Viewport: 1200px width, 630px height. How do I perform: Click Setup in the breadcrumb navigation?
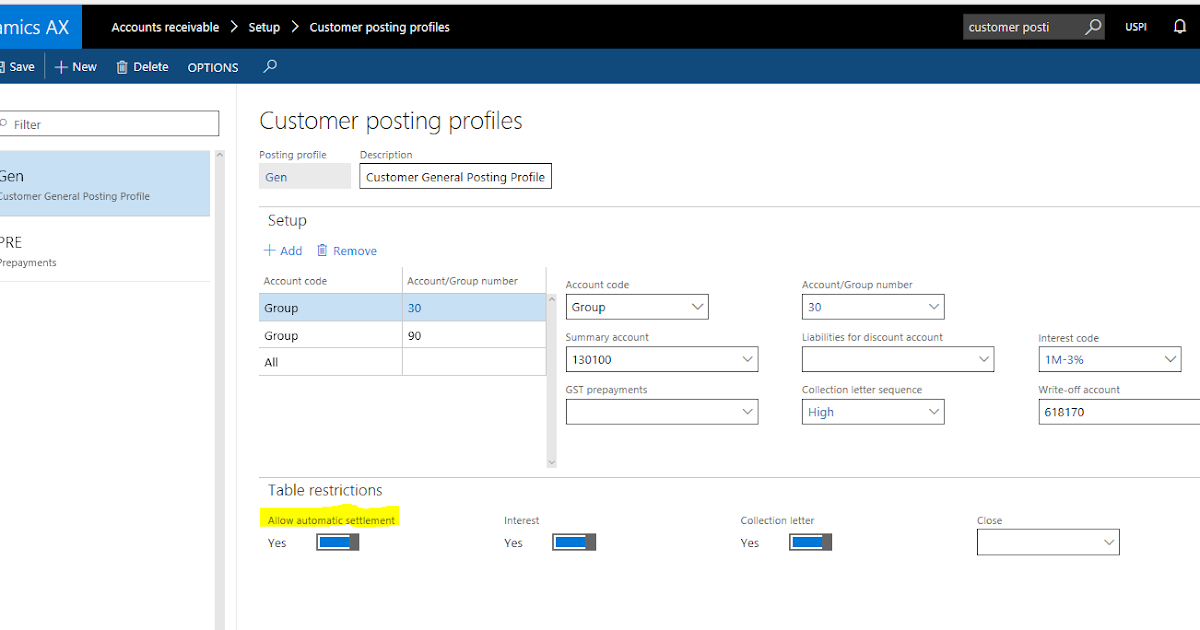coord(264,27)
